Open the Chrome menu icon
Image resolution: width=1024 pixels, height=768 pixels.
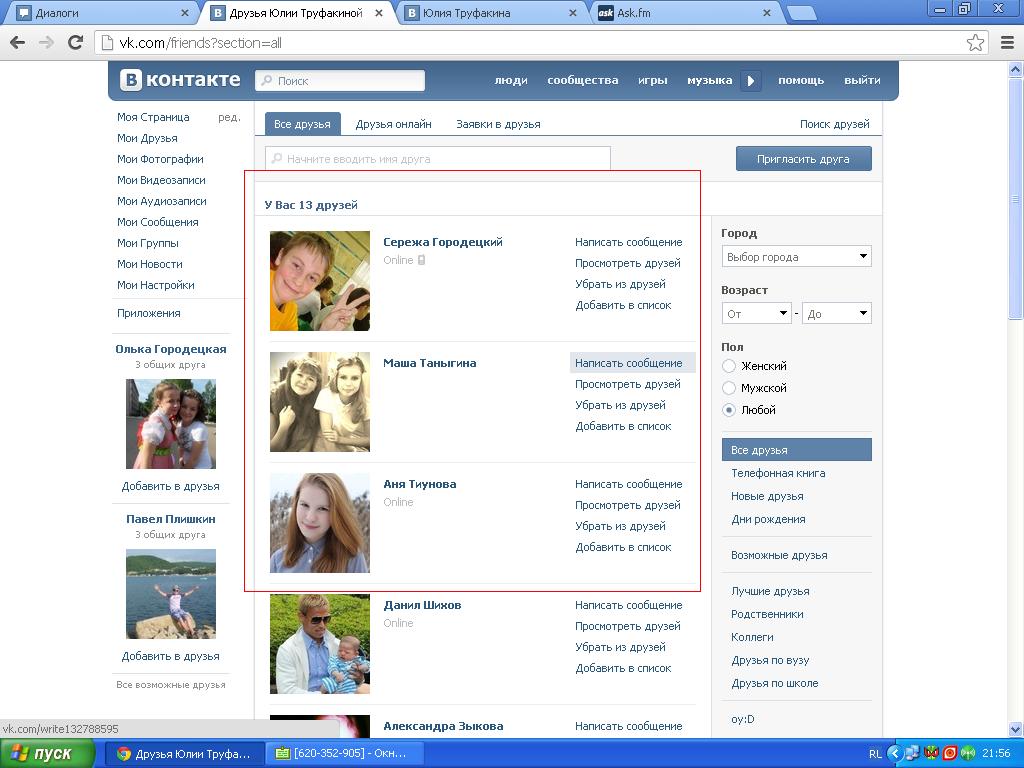pyautogui.click(x=1007, y=43)
